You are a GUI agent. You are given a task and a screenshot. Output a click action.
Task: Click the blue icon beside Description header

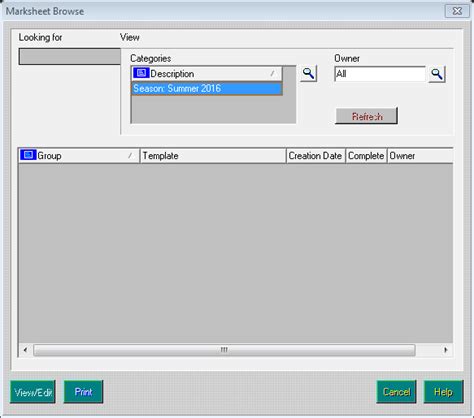click(141, 73)
